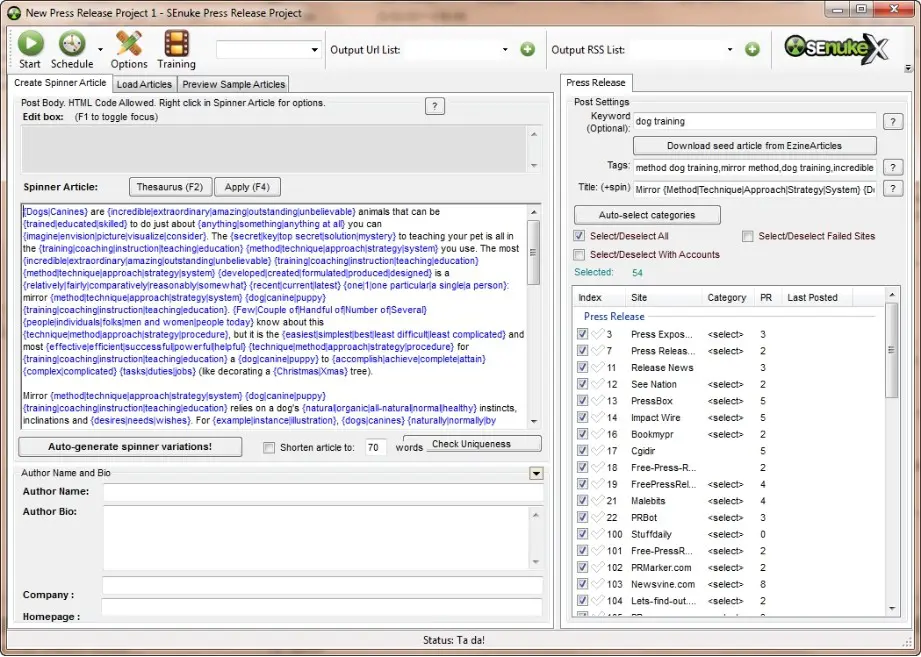Open the Output RSS List dropdown

pos(730,50)
